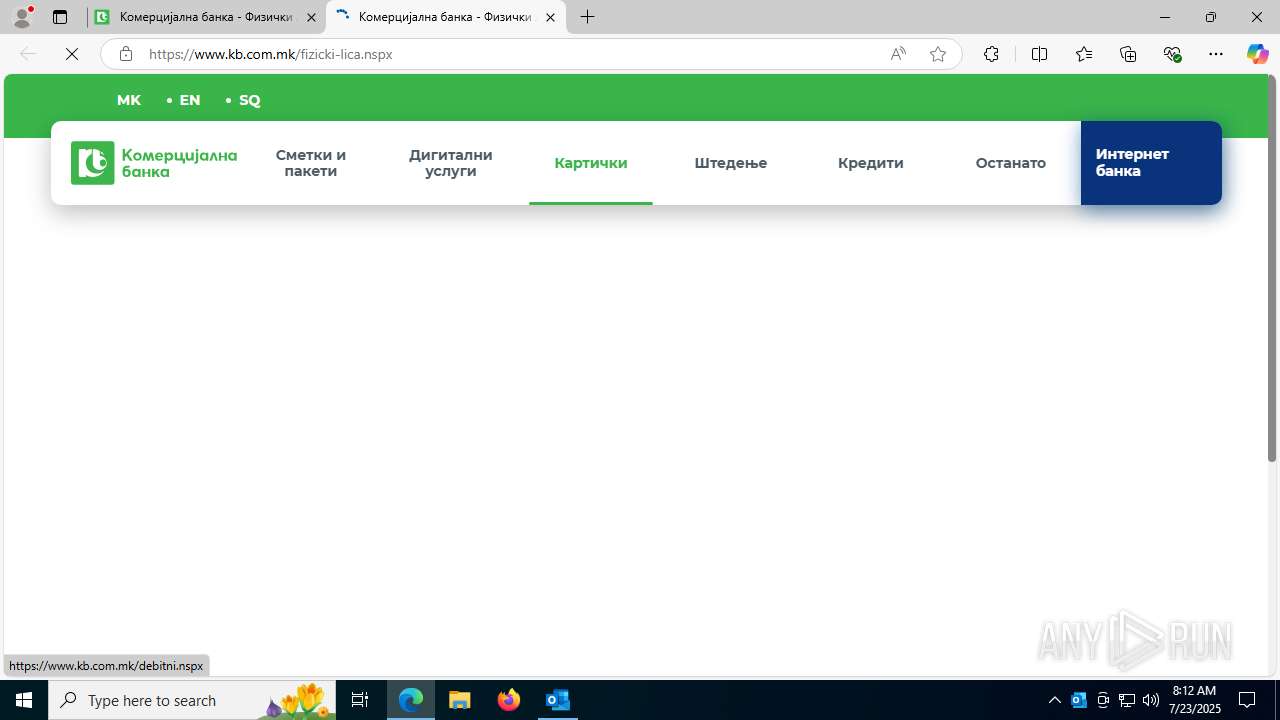This screenshot has width=1280, height=720.
Task: Open the Collections icon
Action: tap(1128, 54)
